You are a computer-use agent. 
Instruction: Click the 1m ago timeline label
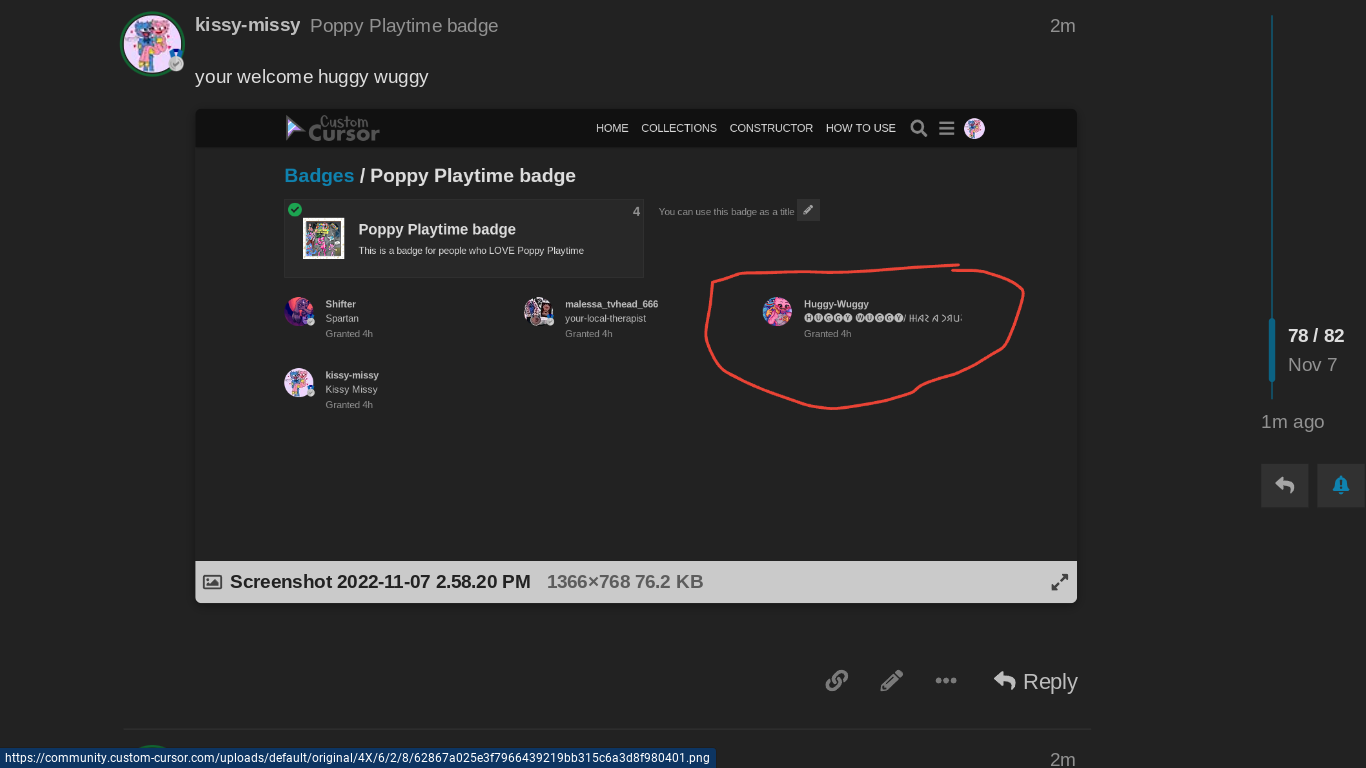1292,422
